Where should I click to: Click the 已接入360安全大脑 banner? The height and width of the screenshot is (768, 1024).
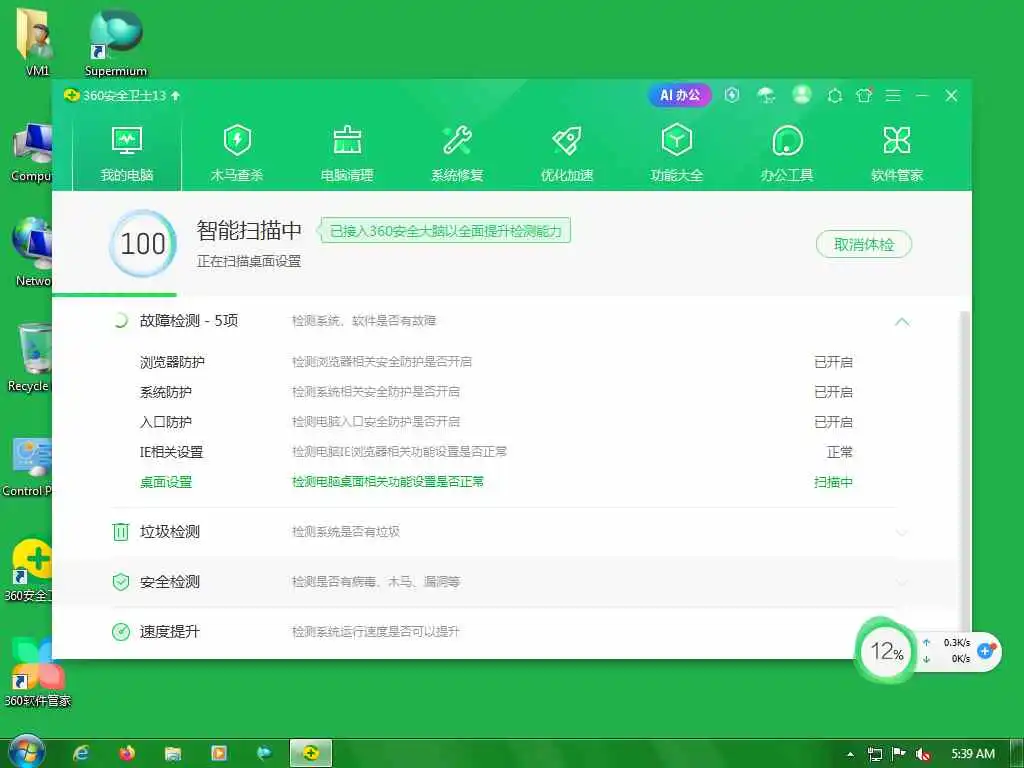point(444,231)
